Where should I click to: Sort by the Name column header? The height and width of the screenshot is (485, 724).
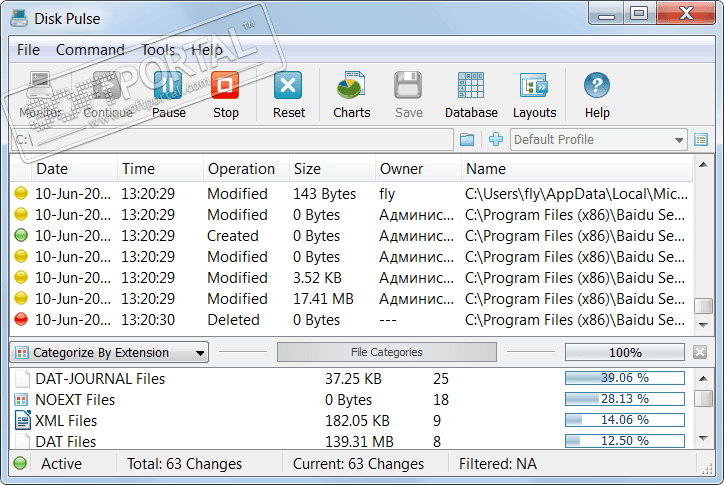click(577, 169)
